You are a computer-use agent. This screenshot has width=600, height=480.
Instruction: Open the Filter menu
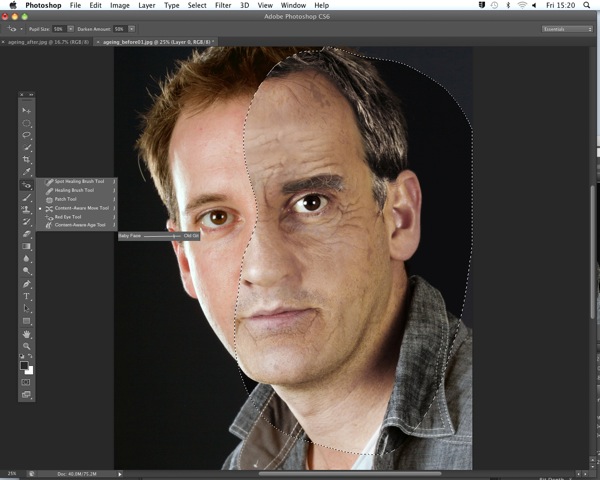(x=223, y=5)
